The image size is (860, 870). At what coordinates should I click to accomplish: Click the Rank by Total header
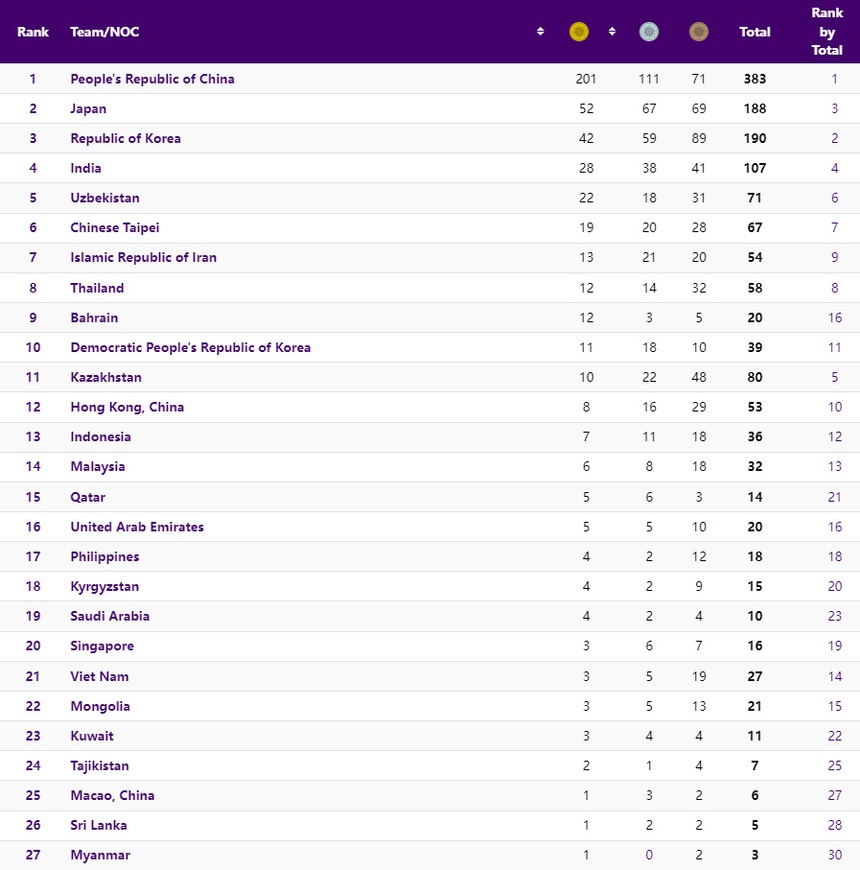[x=827, y=31]
